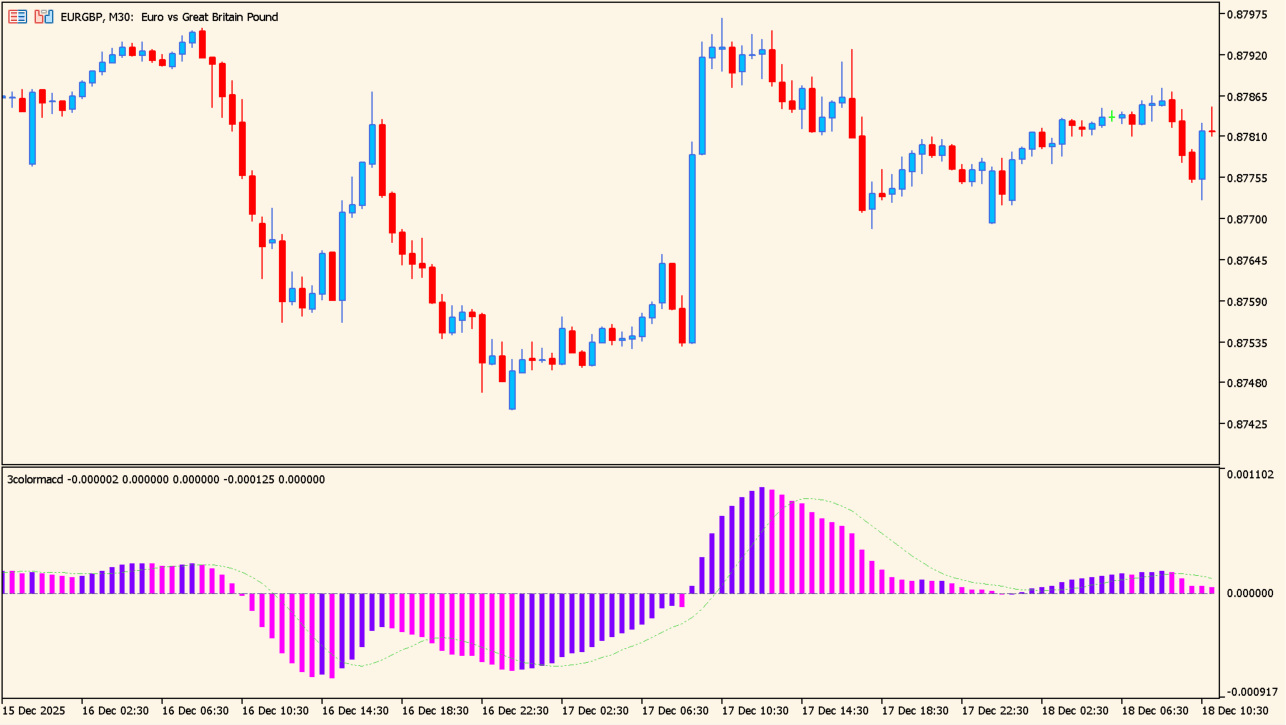Viewport: 1286px width, 725px height.
Task: Click the -0.000917 indicator scale label
Action: (1250, 692)
